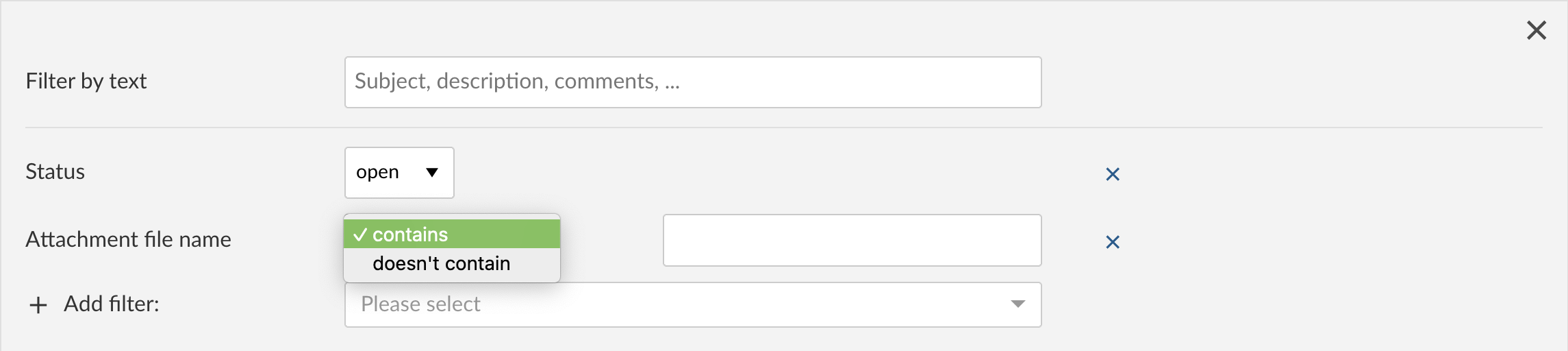Remove the Status filter
Image resolution: width=1568 pixels, height=351 pixels.
[1113, 174]
